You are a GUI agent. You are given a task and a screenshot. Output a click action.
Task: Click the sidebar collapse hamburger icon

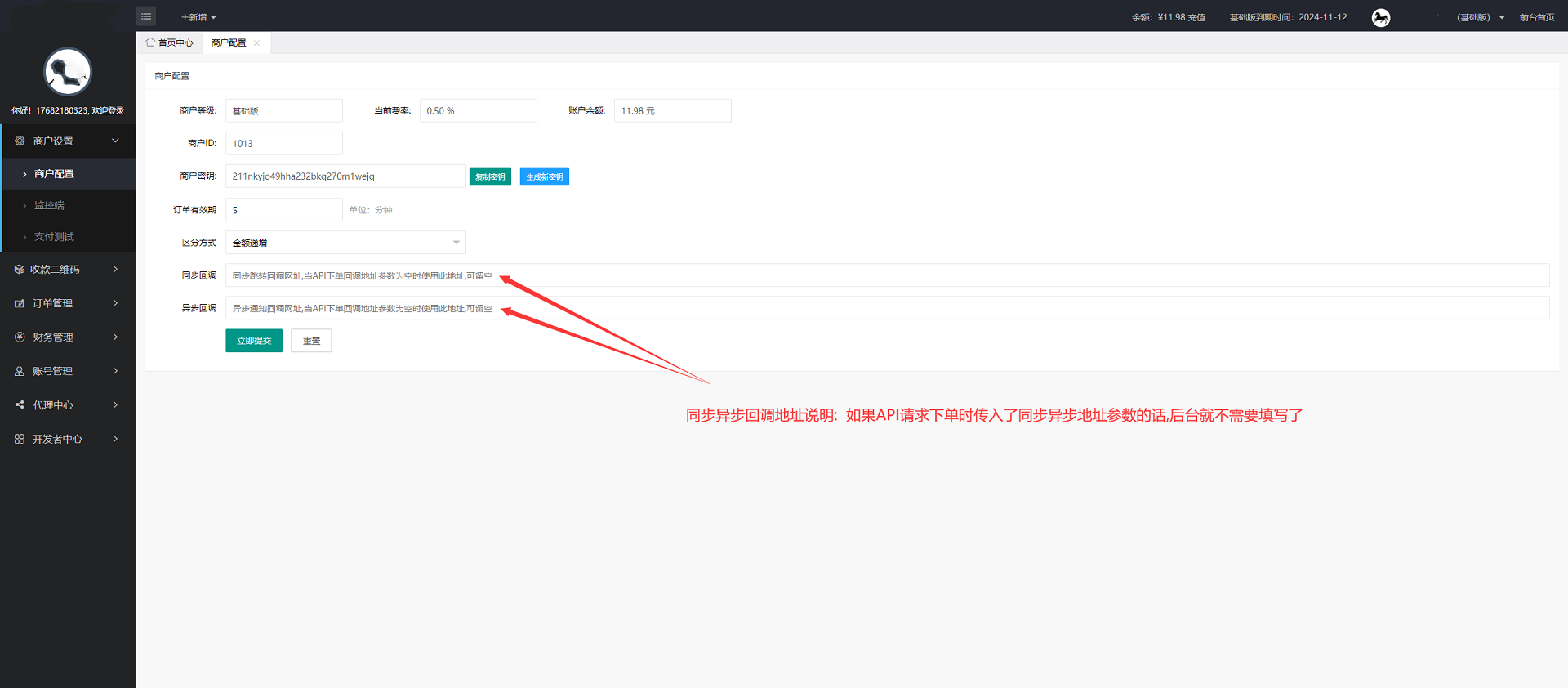pyautogui.click(x=146, y=16)
